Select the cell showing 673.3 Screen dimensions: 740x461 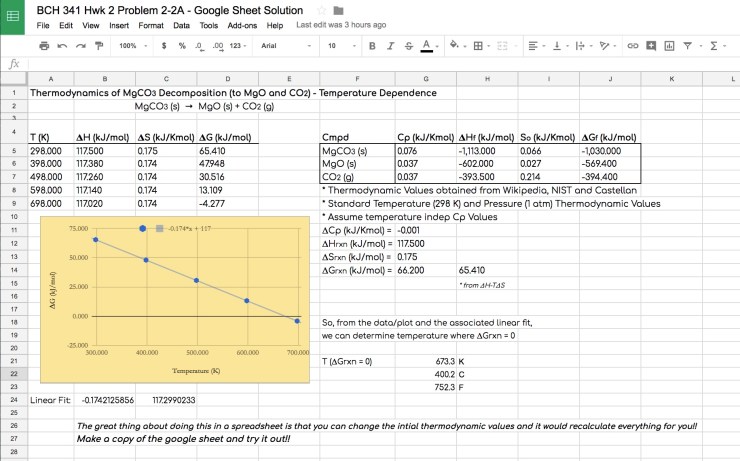[x=426, y=361]
